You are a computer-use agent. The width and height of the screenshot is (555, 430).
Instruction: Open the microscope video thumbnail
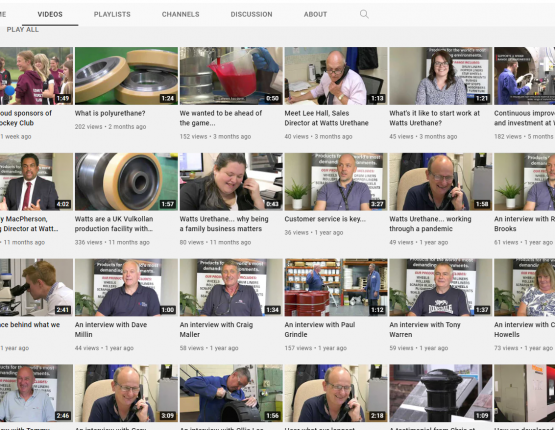pos(36,287)
